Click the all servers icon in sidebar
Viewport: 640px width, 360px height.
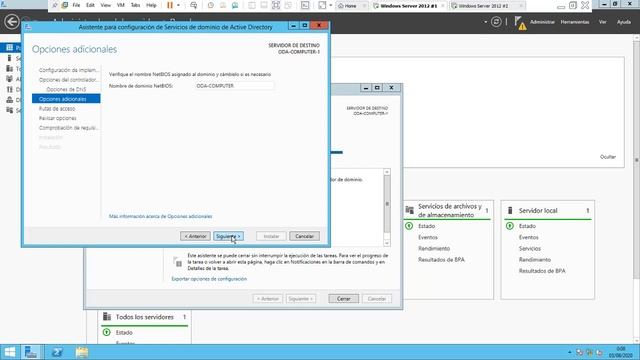(x=10, y=69)
